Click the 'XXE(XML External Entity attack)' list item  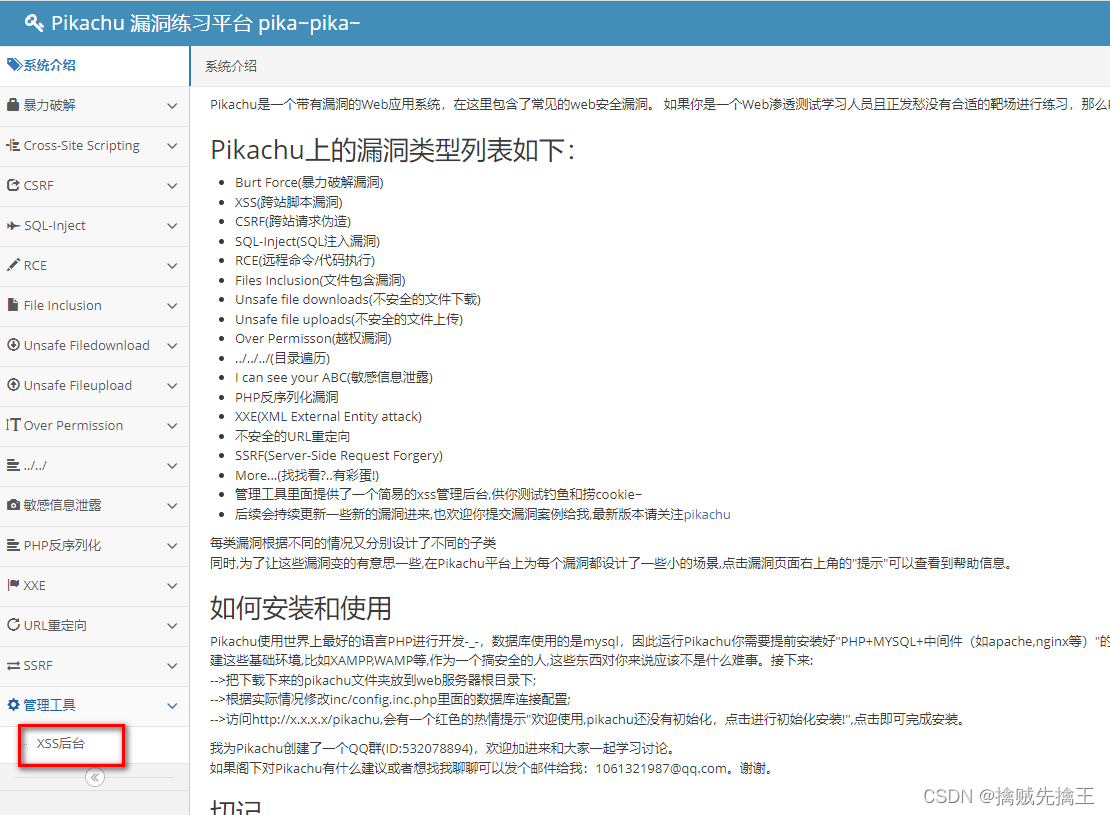point(328,416)
